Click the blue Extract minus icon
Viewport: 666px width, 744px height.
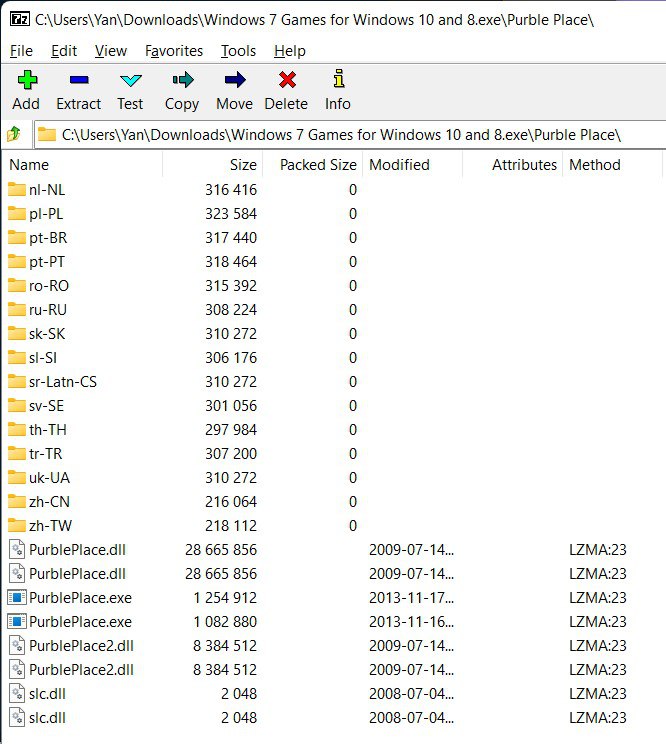(79, 80)
